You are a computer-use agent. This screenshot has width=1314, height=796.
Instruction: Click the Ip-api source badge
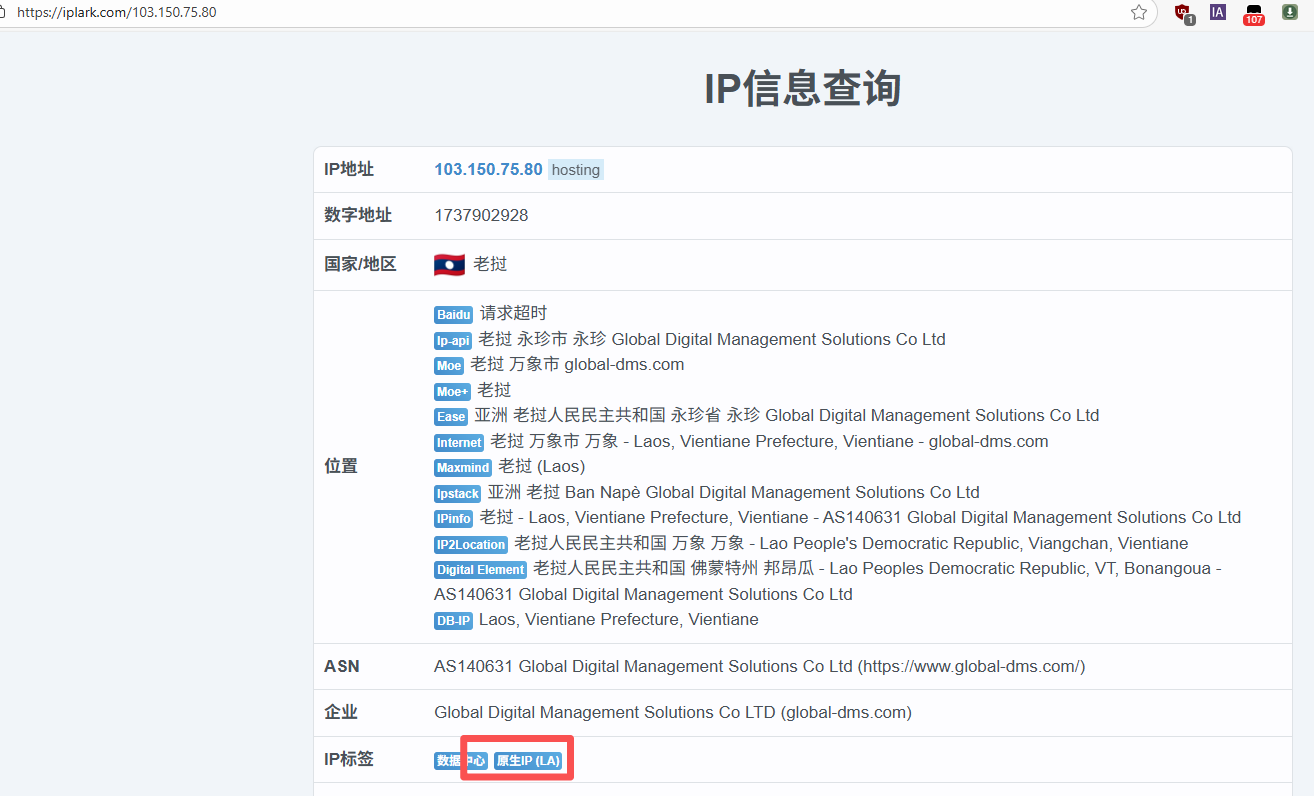point(452,341)
